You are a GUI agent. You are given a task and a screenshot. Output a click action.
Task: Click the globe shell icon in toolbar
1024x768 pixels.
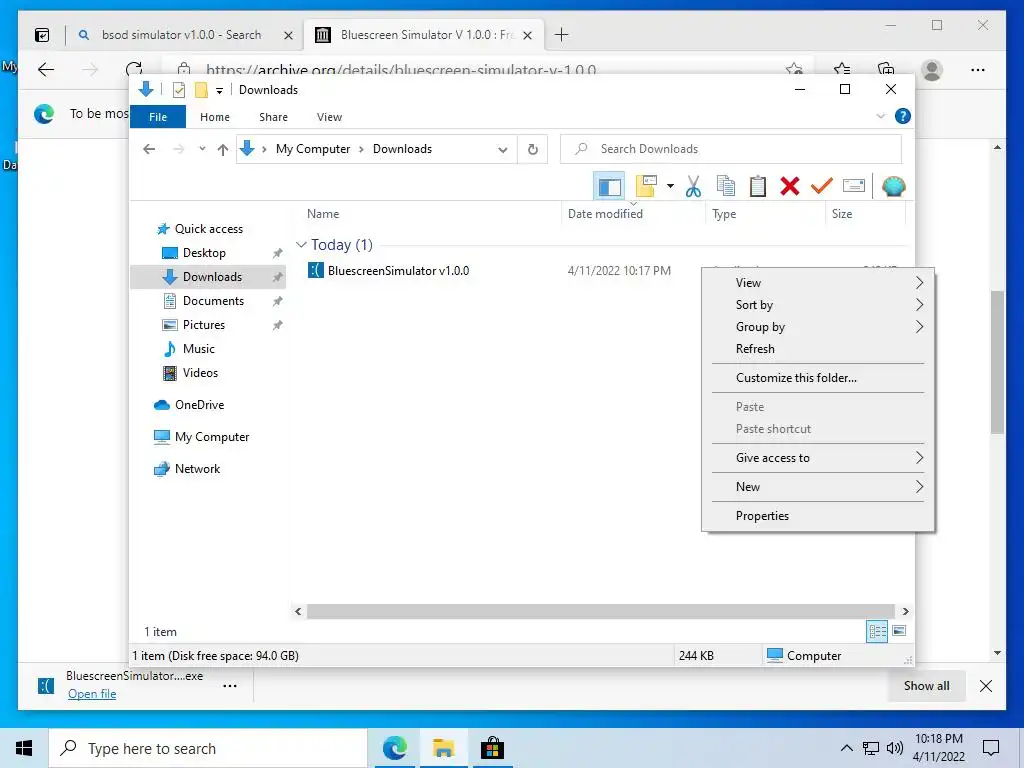(893, 187)
